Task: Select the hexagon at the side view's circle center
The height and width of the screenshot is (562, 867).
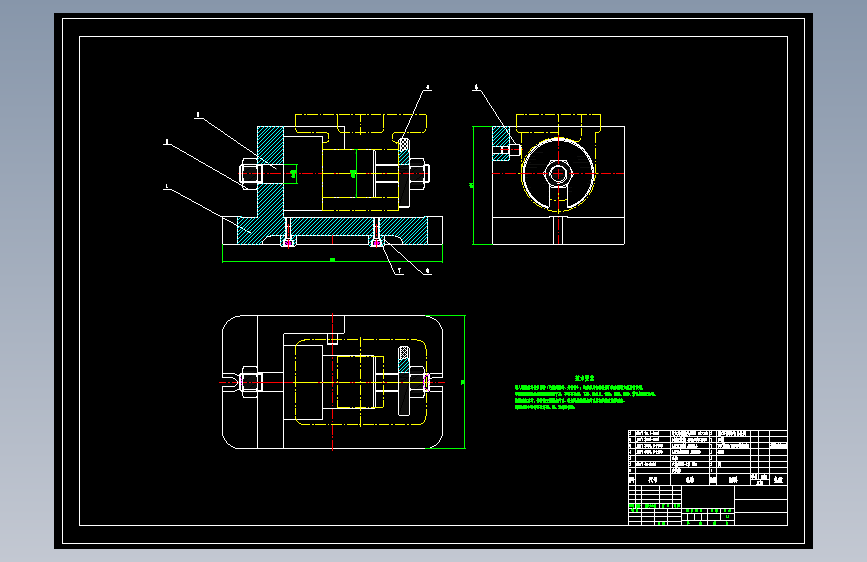Action: click(x=558, y=174)
